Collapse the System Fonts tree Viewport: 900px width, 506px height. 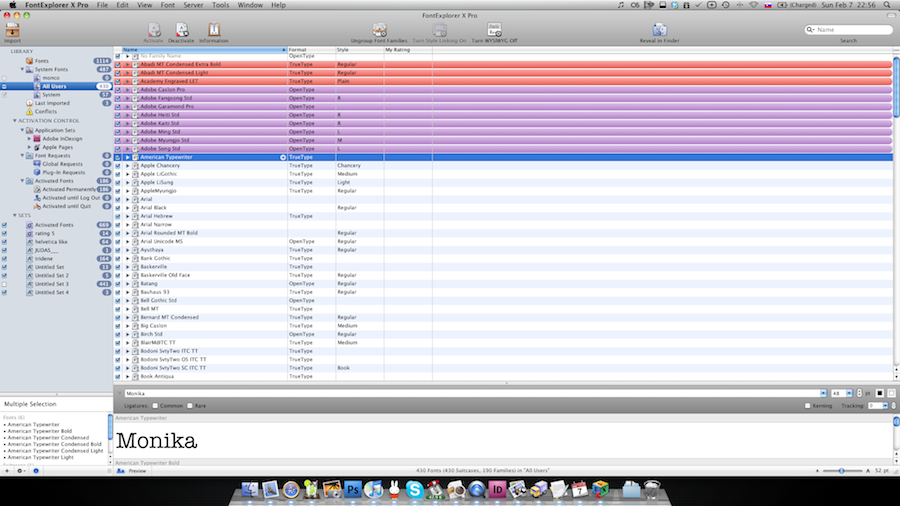[22, 69]
